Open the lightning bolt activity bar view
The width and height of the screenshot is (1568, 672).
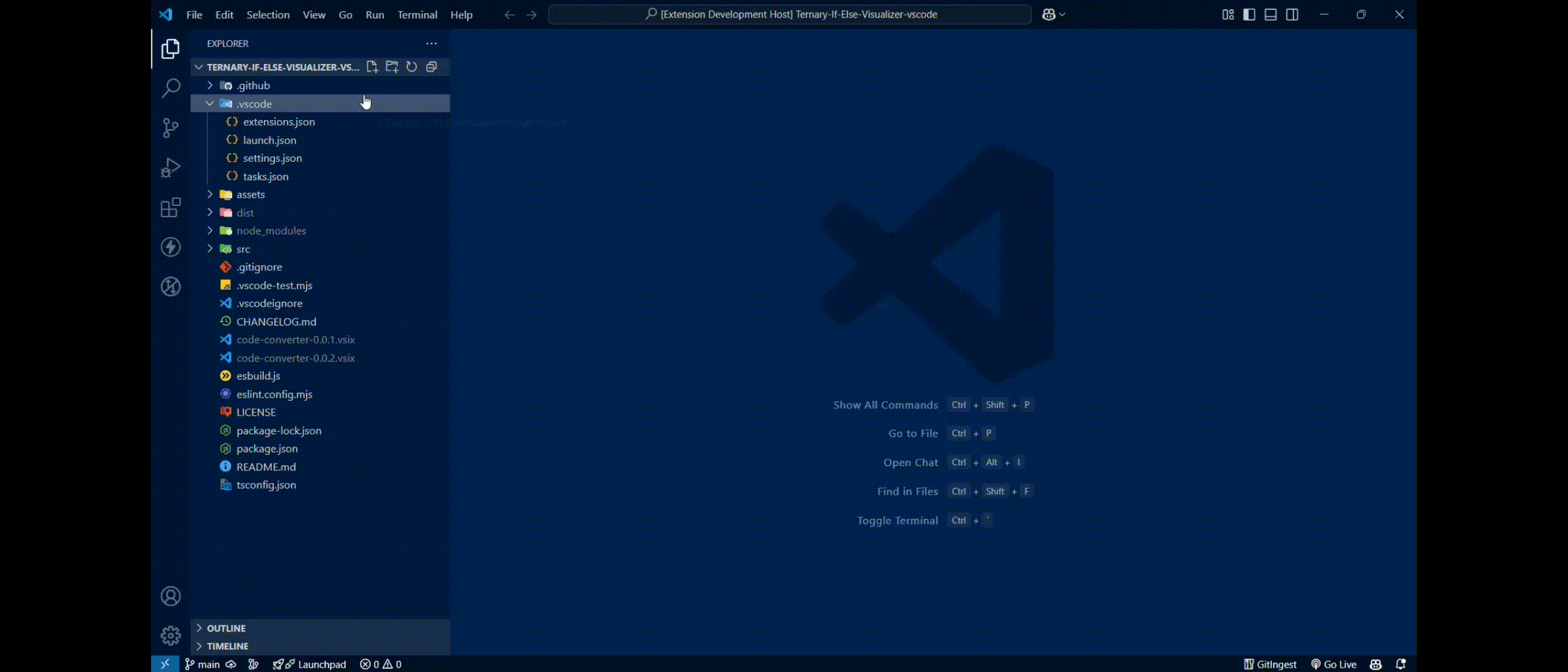point(170,247)
